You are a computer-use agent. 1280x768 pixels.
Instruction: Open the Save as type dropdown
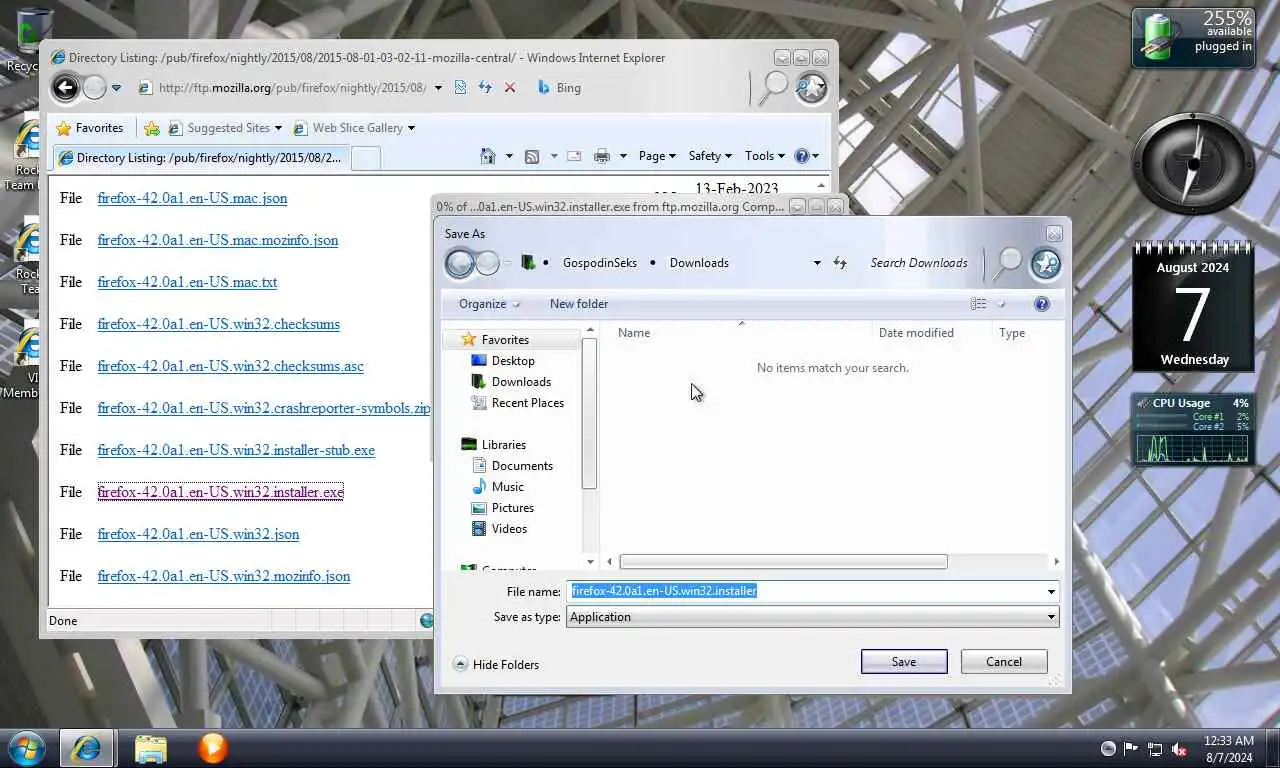(x=812, y=617)
